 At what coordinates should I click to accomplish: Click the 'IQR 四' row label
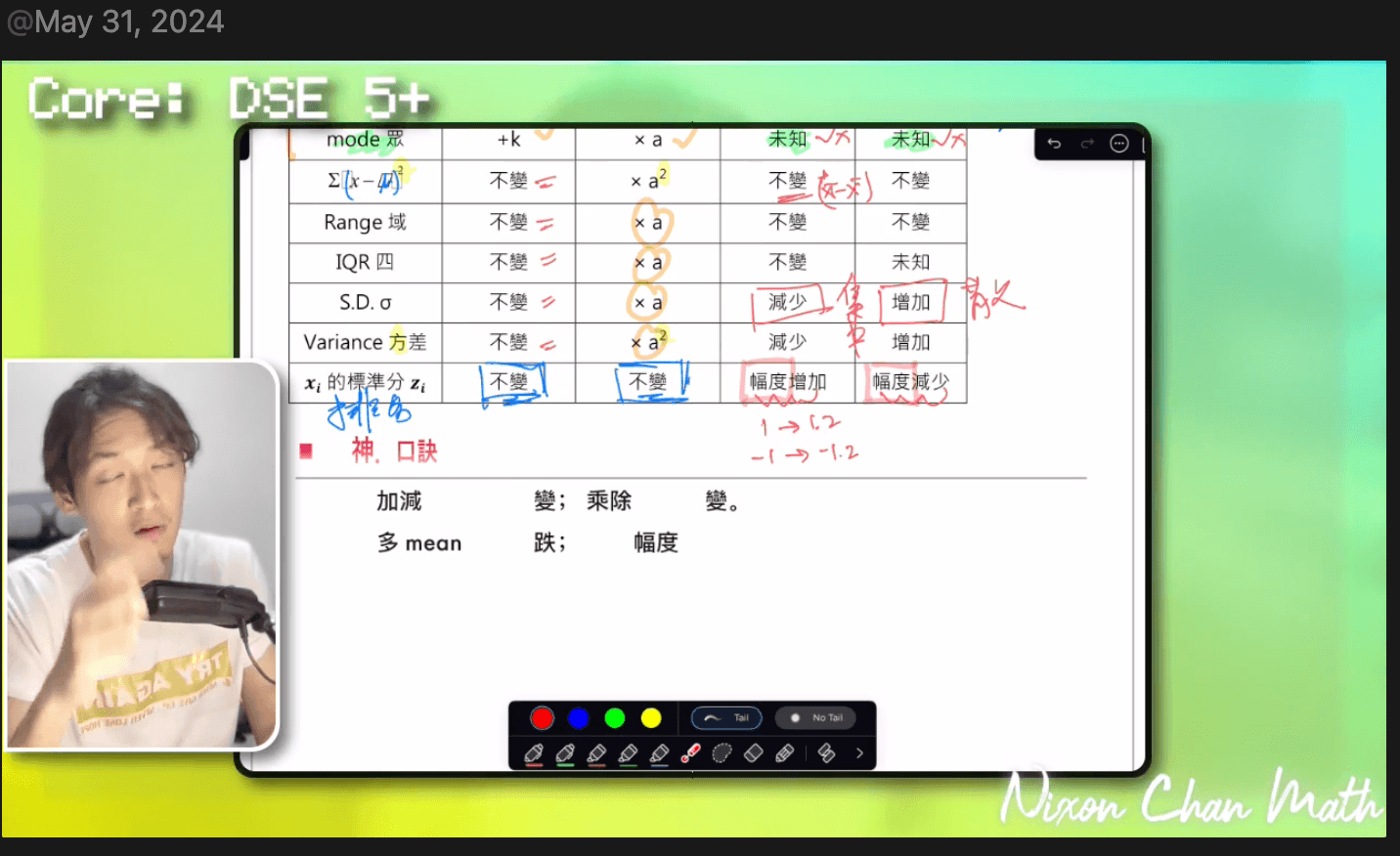[x=365, y=262]
